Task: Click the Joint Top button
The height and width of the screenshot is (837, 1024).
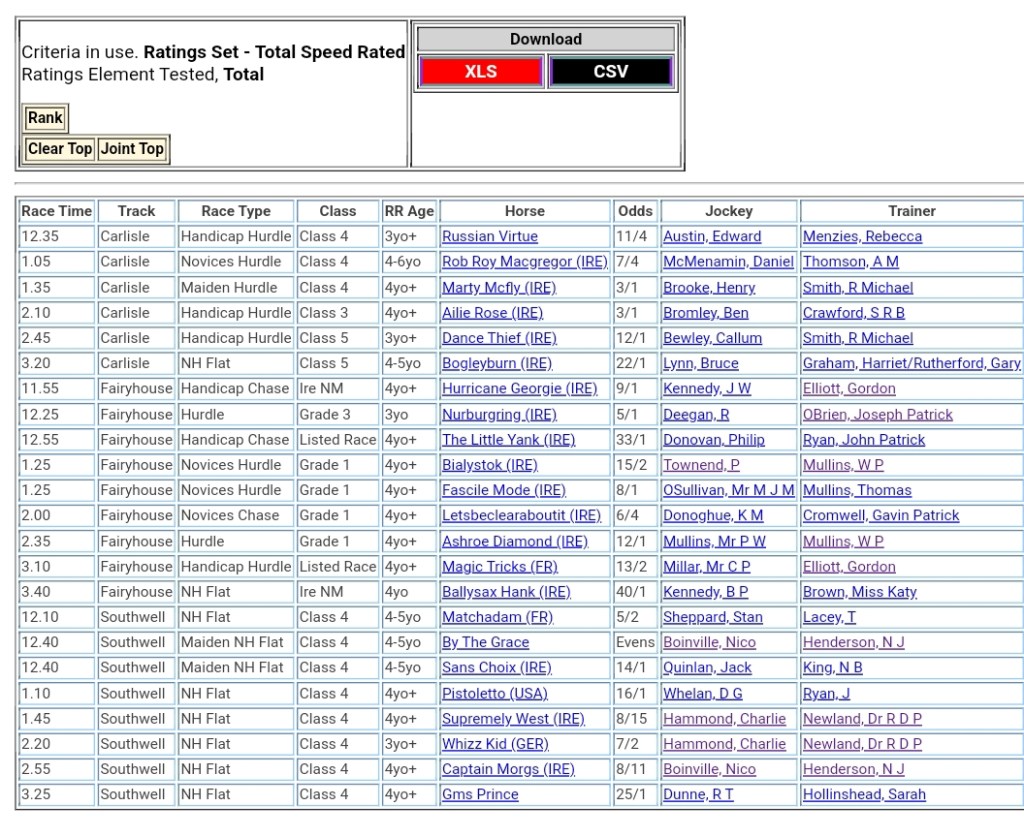Action: 132,149
